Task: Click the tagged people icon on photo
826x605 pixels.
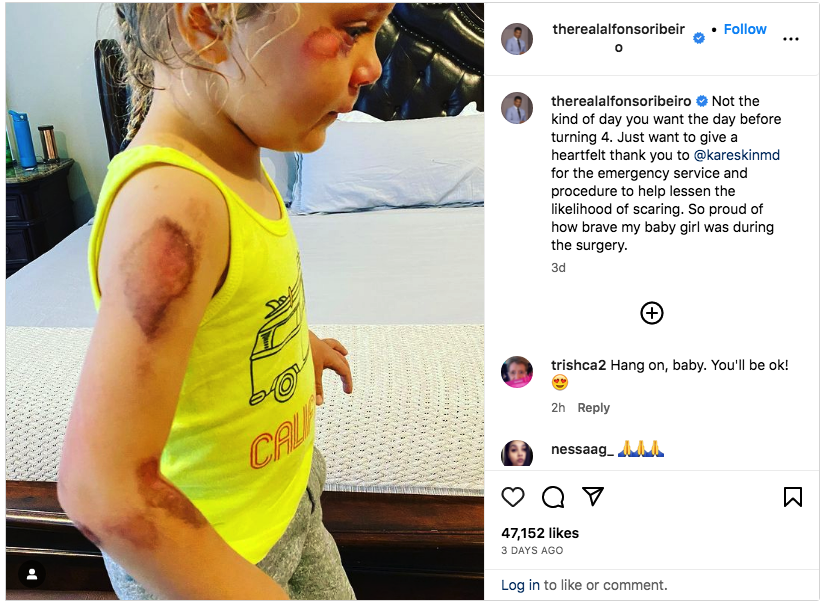Action: coord(32,574)
